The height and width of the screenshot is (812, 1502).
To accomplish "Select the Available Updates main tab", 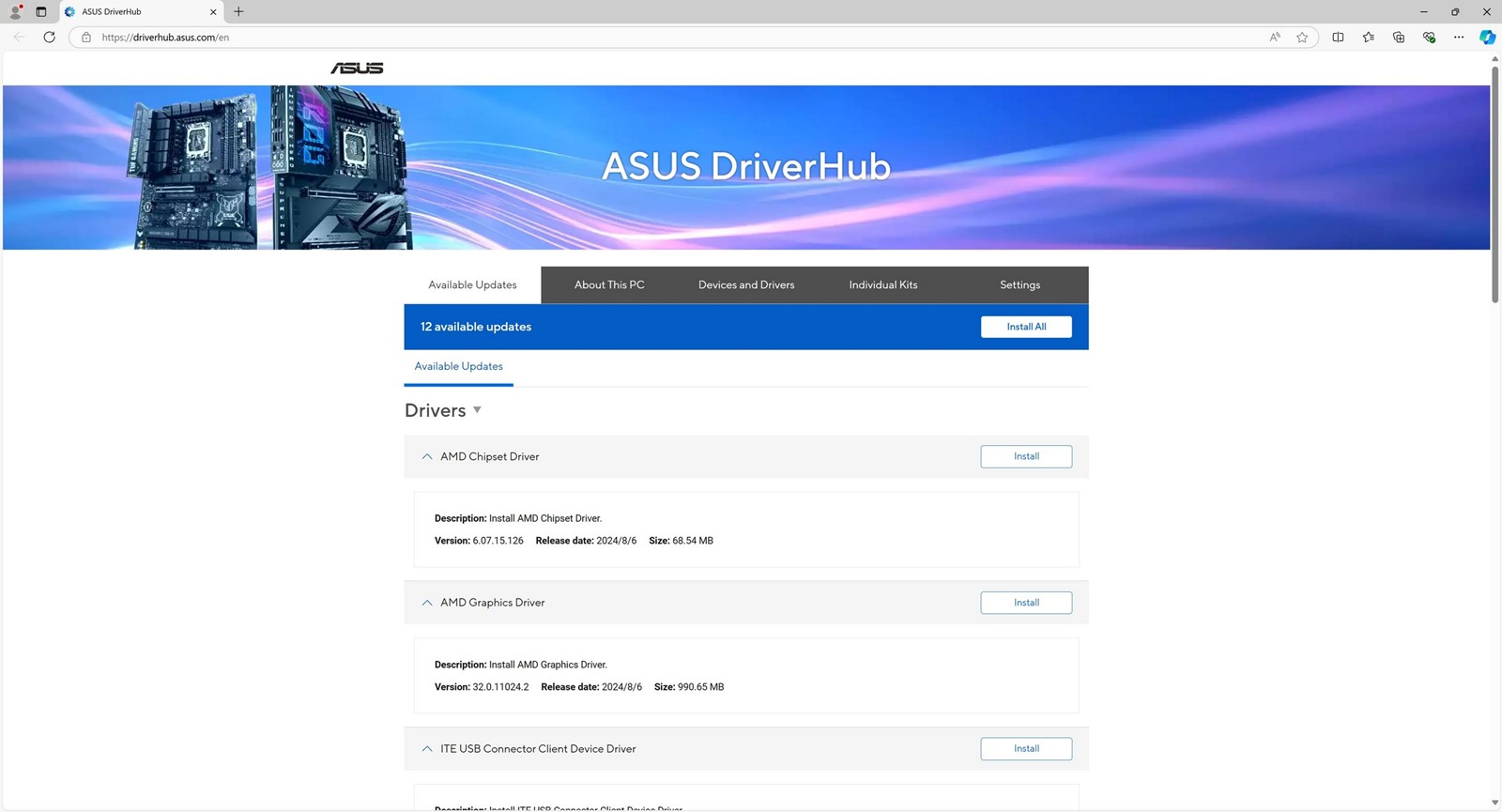I will pos(472,284).
